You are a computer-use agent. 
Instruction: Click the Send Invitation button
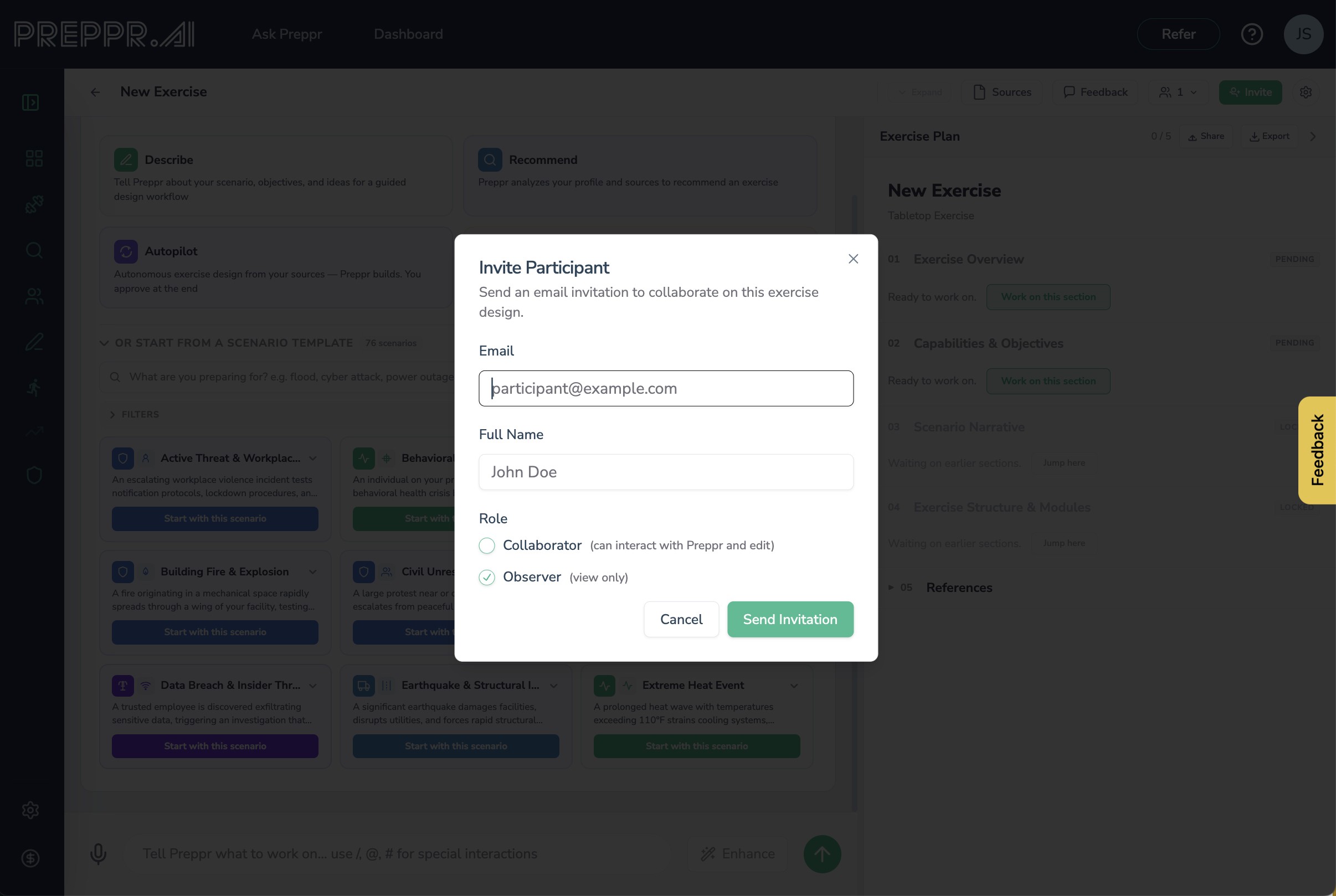(x=790, y=620)
